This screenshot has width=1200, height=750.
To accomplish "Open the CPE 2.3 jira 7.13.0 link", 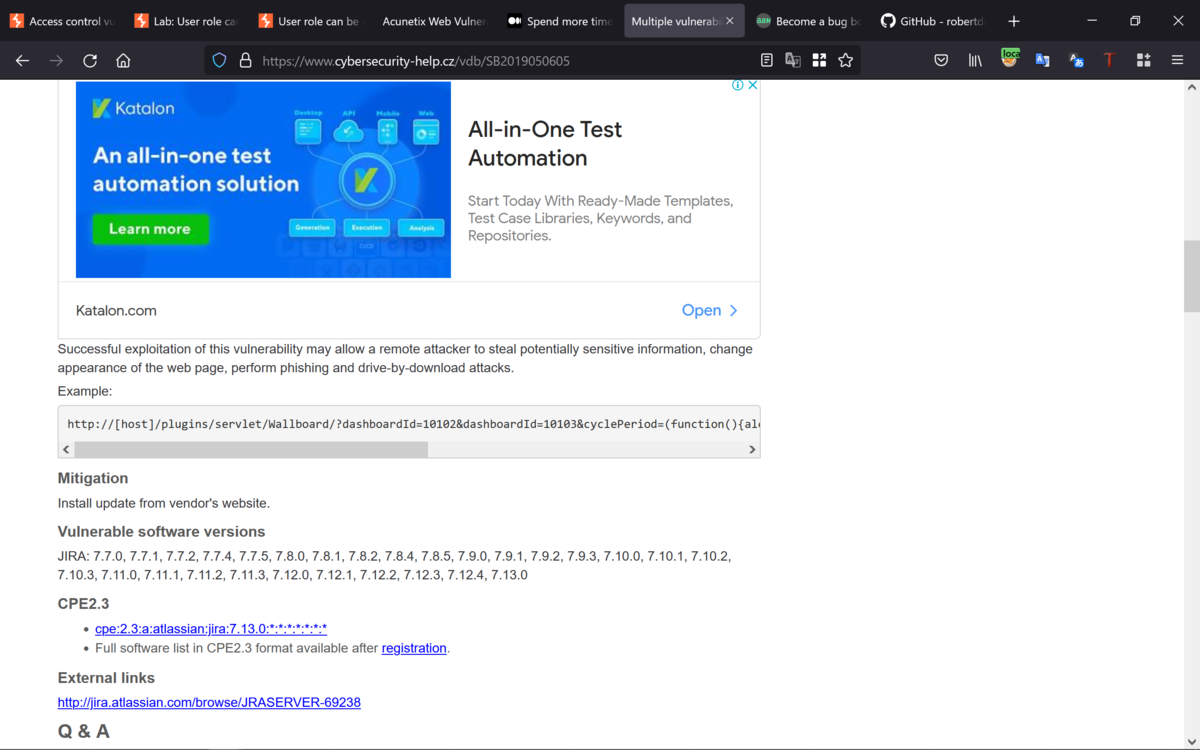I will click(x=211, y=629).
